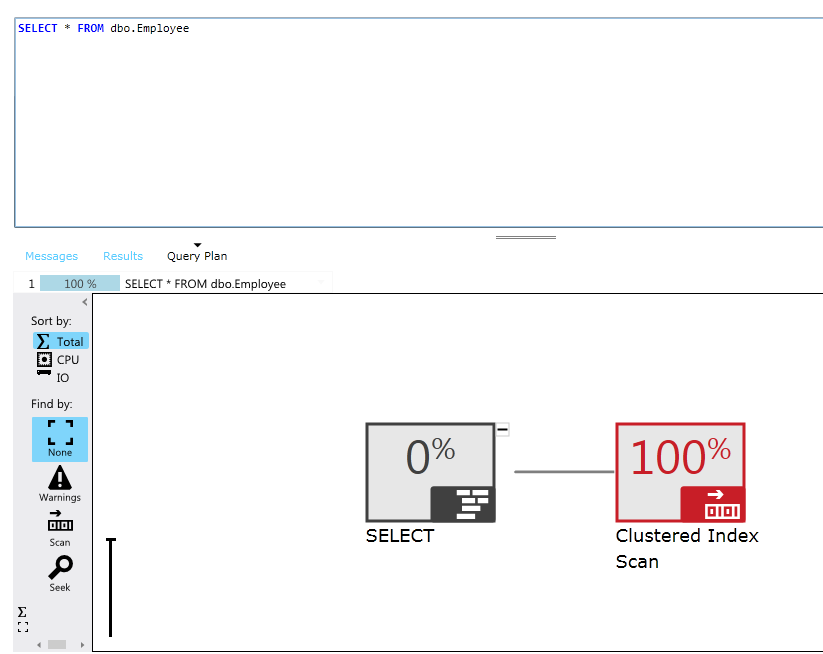
Task: Click the sidebar horizontal scrollbar thumb
Action: [57, 645]
